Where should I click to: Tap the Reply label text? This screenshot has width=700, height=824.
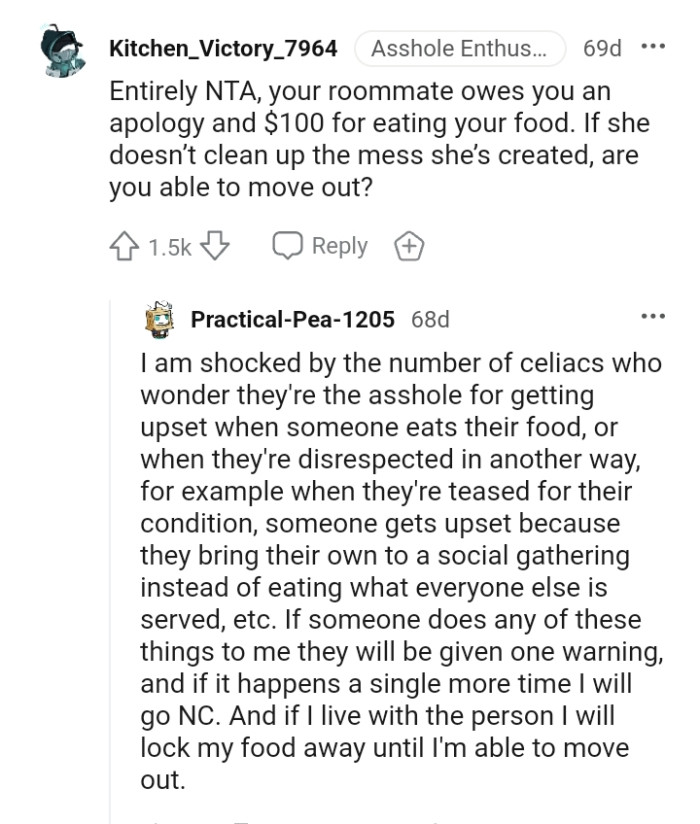tap(340, 245)
